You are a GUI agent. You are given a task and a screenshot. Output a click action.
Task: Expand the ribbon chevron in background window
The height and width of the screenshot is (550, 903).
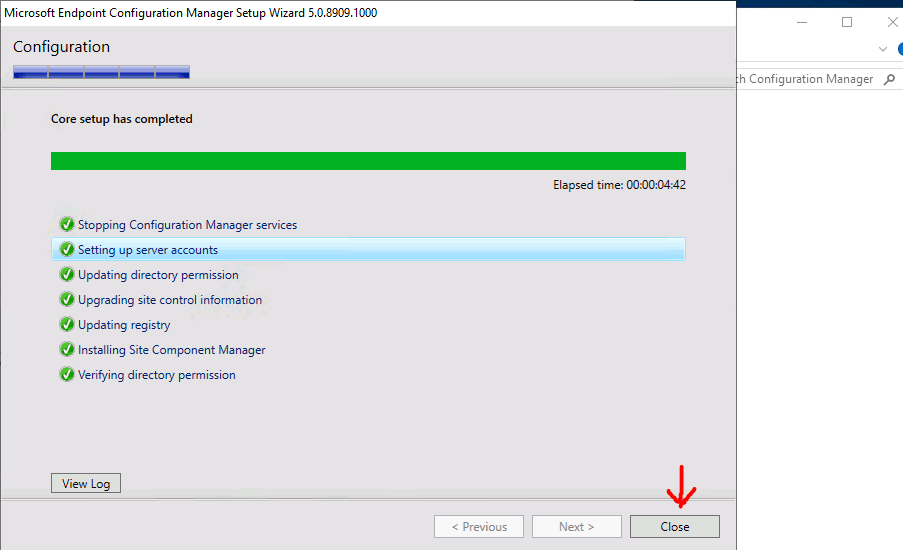pos(883,49)
